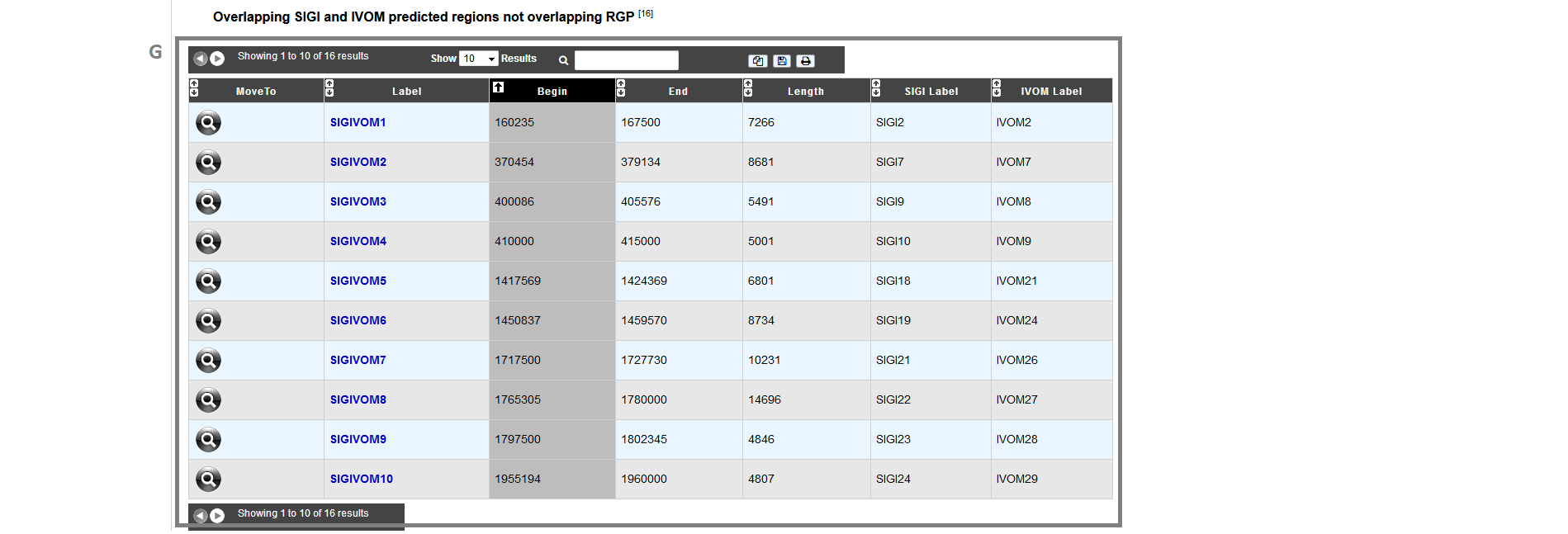Click the print table icon
Viewport: 1568px width, 534px height.
click(x=806, y=61)
